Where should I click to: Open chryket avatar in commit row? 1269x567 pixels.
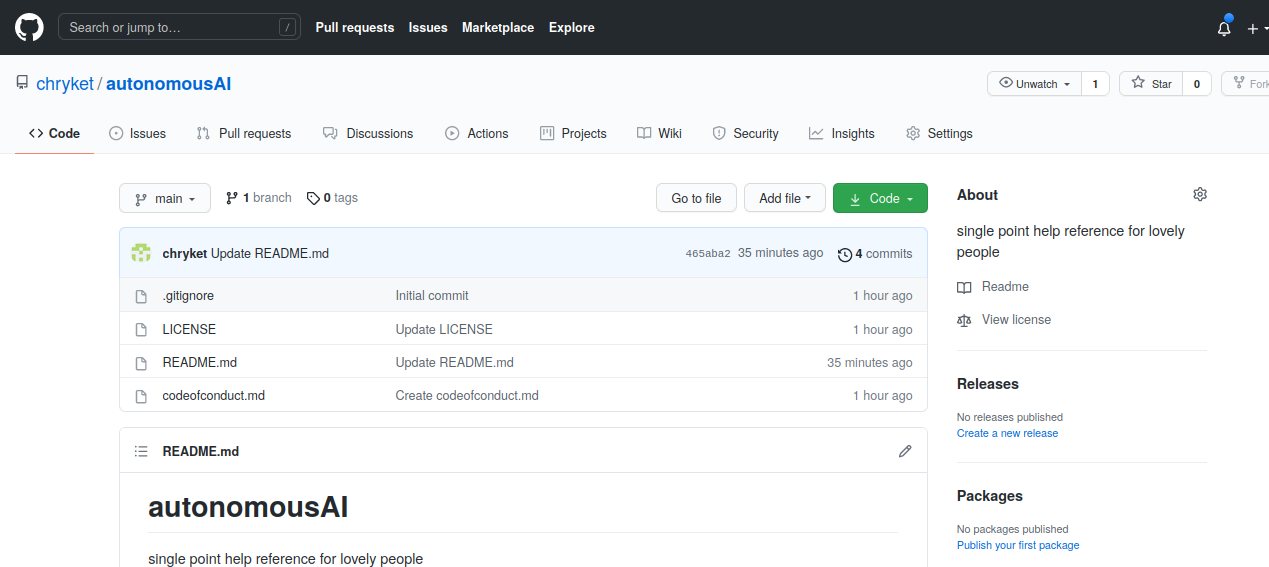(x=141, y=253)
